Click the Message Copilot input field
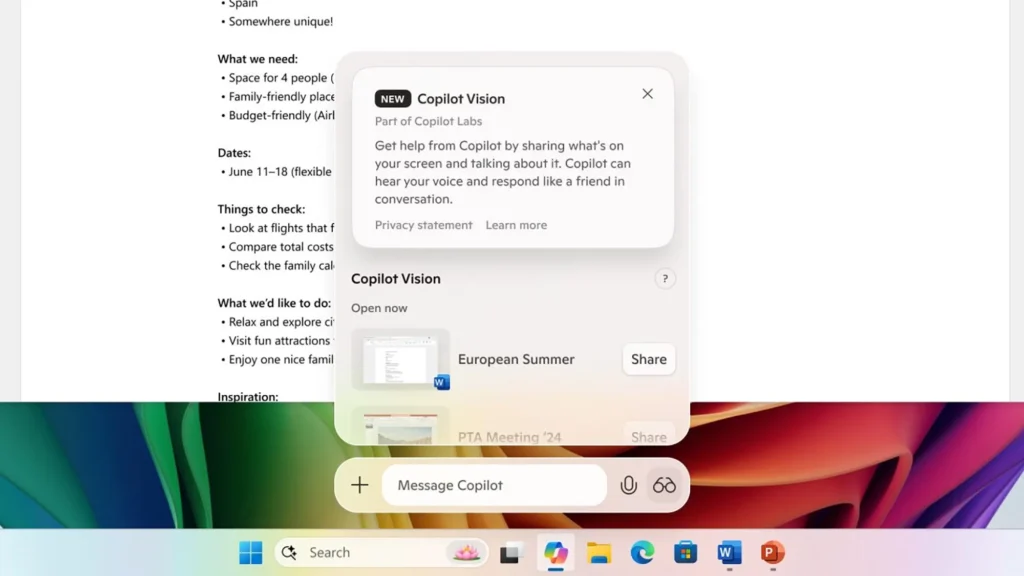Image resolution: width=1024 pixels, height=576 pixels. pyautogui.click(x=494, y=485)
